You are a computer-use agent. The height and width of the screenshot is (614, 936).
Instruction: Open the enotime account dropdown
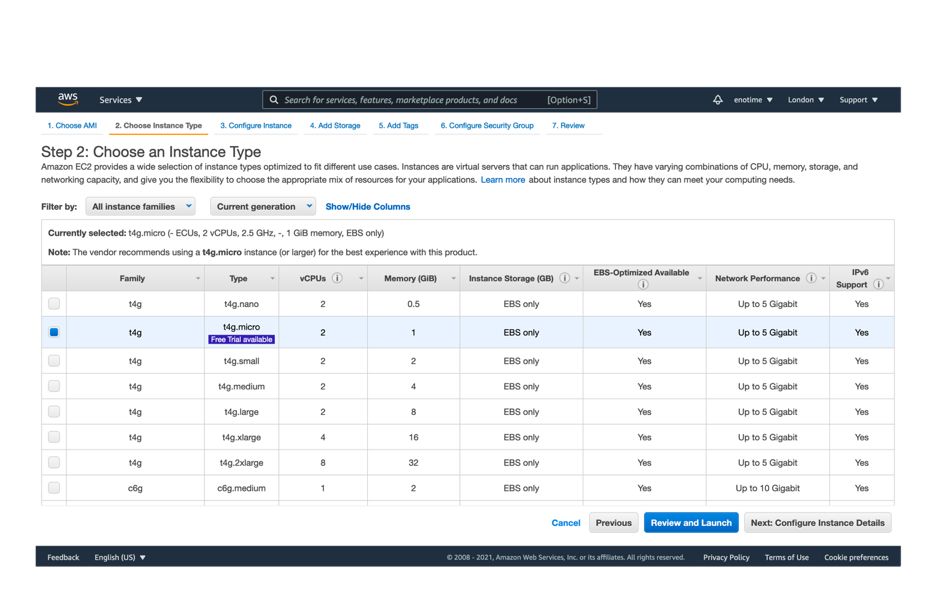753,100
